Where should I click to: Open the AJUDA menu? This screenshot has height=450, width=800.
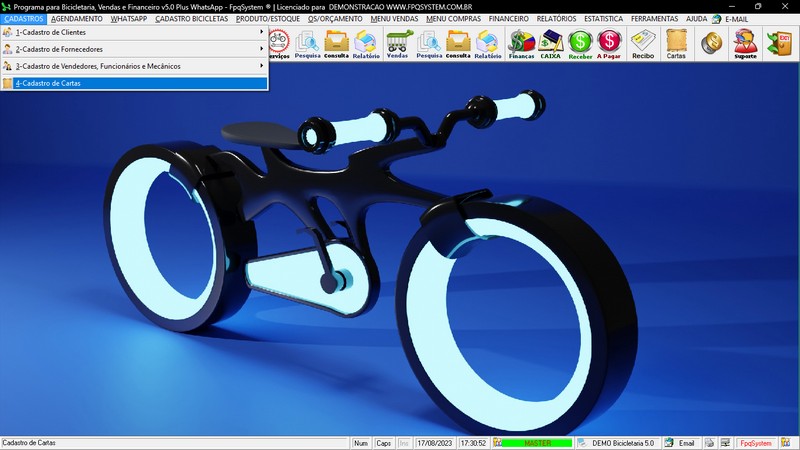[x=696, y=19]
